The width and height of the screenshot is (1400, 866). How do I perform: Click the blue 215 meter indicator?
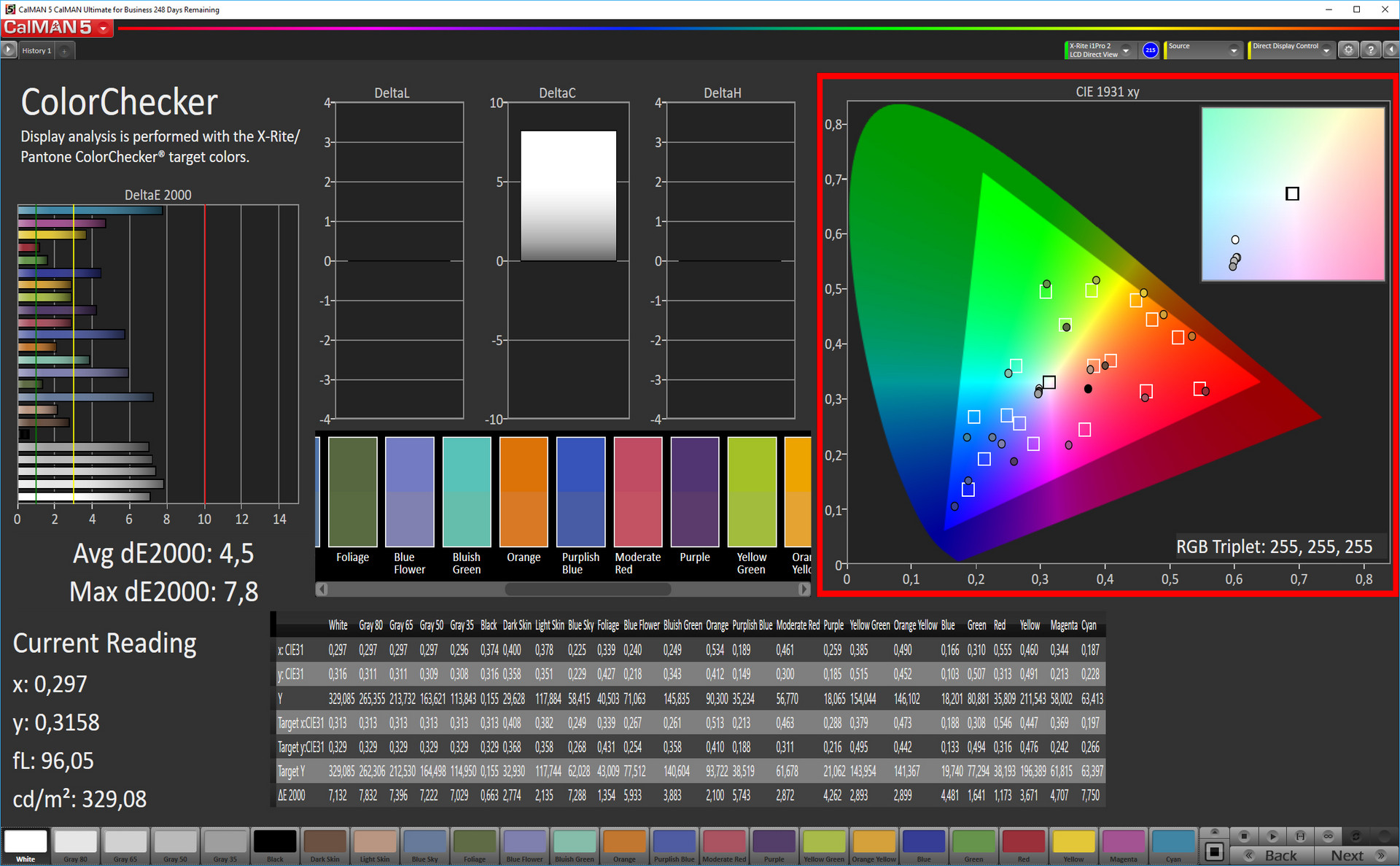click(x=1150, y=50)
